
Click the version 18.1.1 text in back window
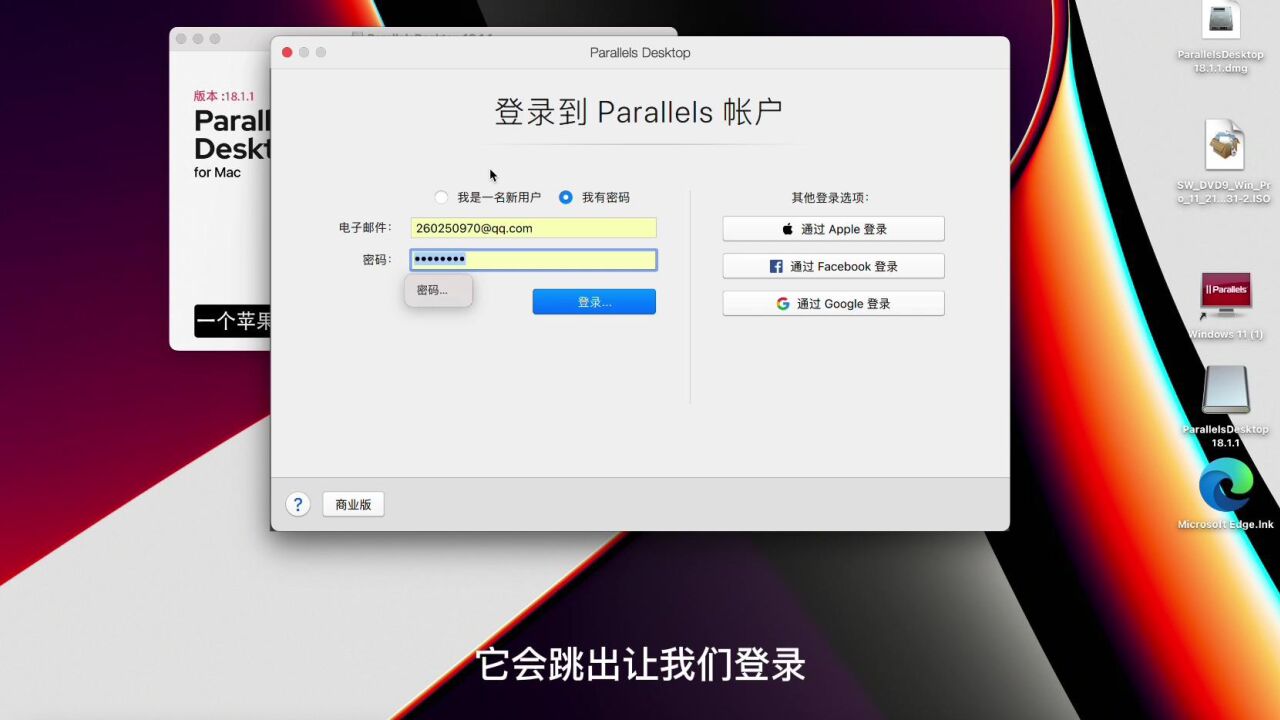click(x=224, y=96)
